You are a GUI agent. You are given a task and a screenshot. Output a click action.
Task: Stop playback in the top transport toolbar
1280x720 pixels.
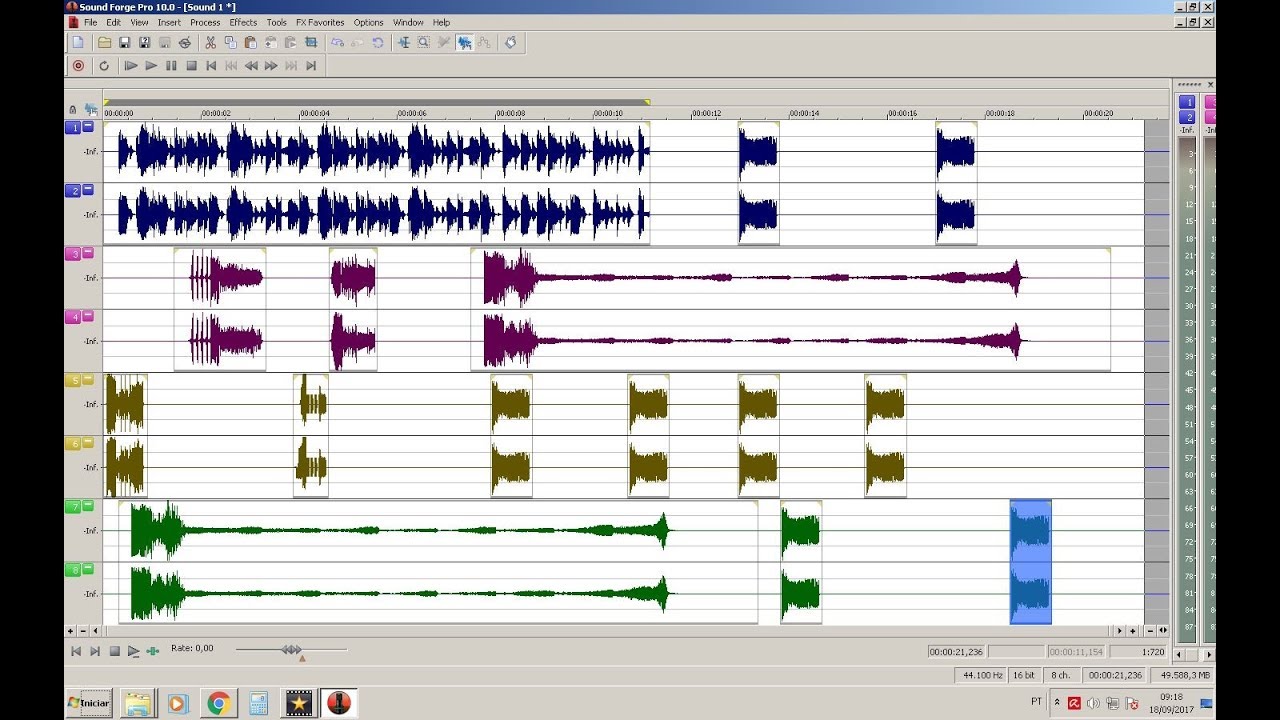click(x=191, y=66)
